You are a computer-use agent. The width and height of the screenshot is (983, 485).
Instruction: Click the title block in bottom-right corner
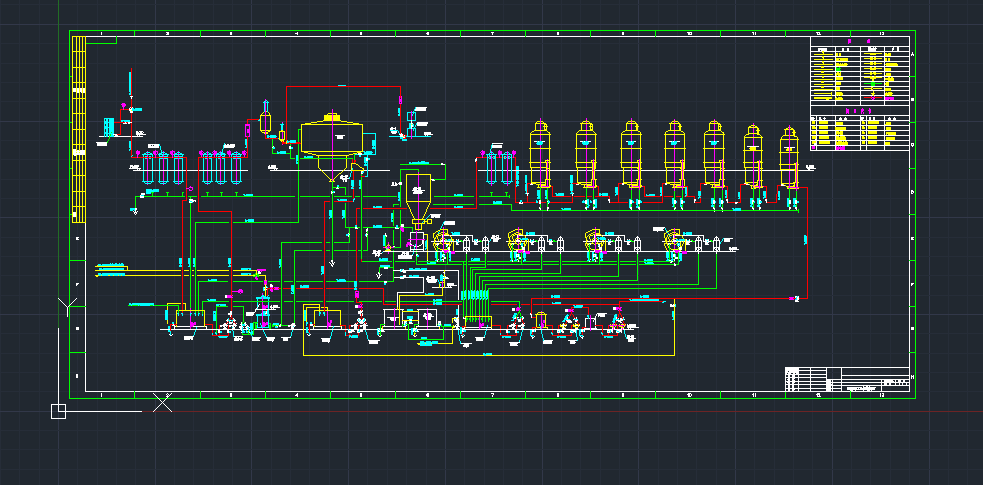[x=848, y=379]
